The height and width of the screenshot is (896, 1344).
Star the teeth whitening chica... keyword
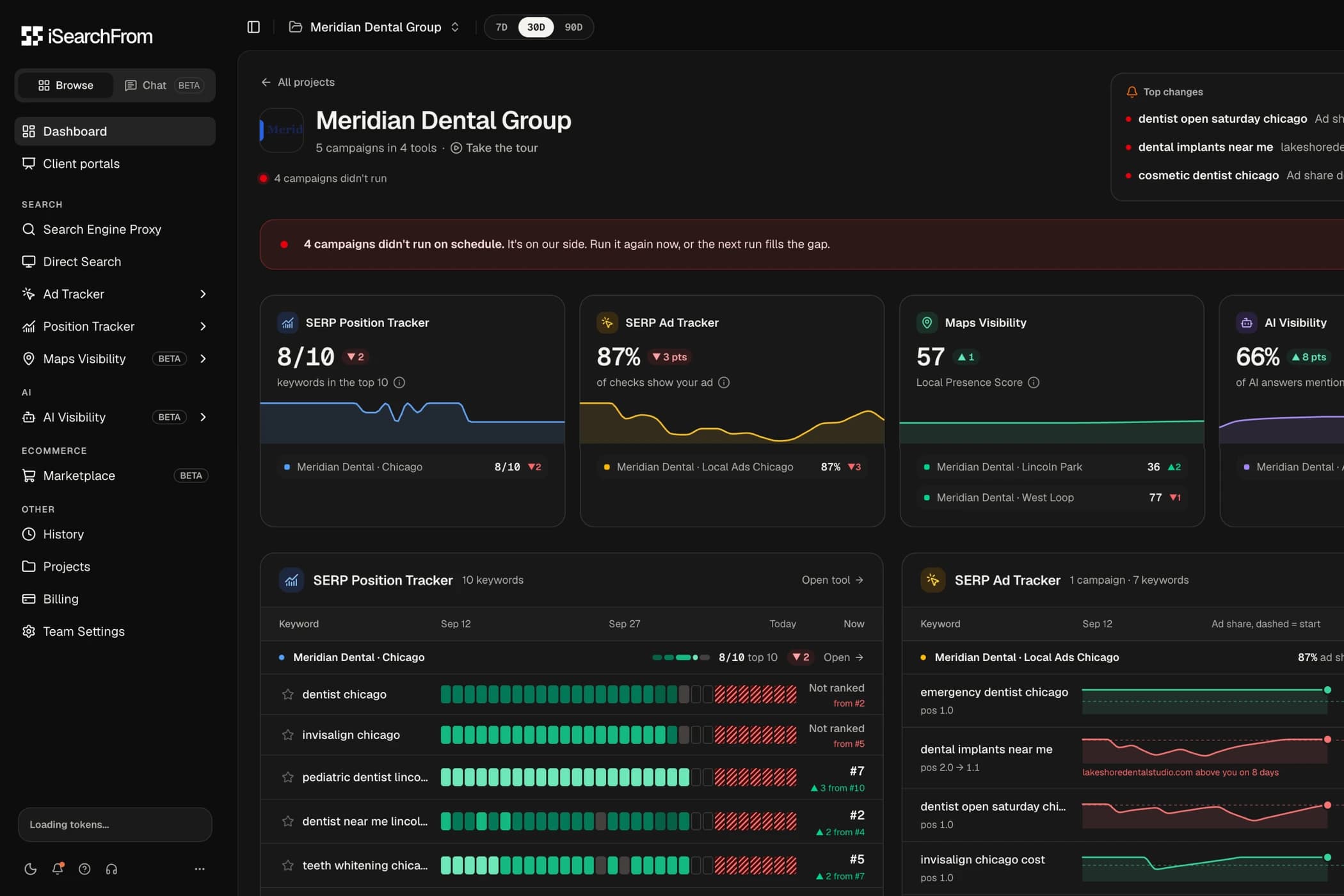(288, 865)
